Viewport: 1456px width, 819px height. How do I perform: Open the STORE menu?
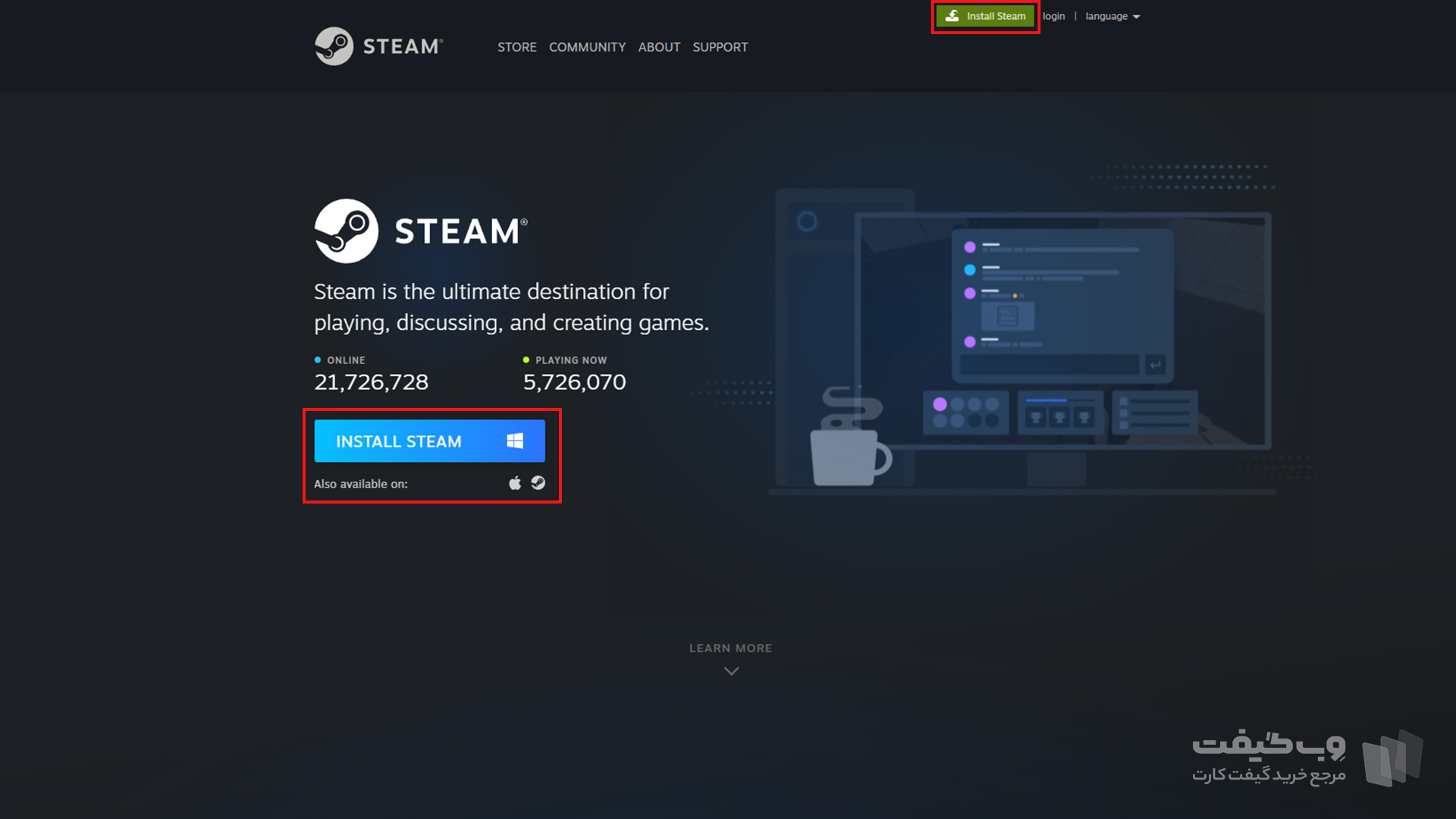point(517,47)
